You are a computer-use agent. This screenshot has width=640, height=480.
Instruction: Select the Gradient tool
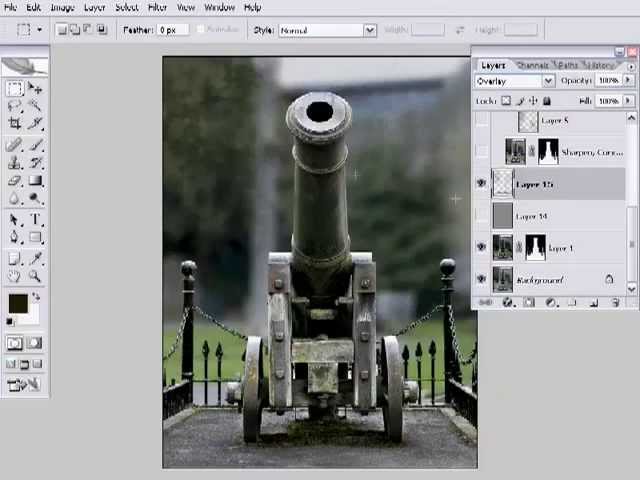click(x=36, y=180)
